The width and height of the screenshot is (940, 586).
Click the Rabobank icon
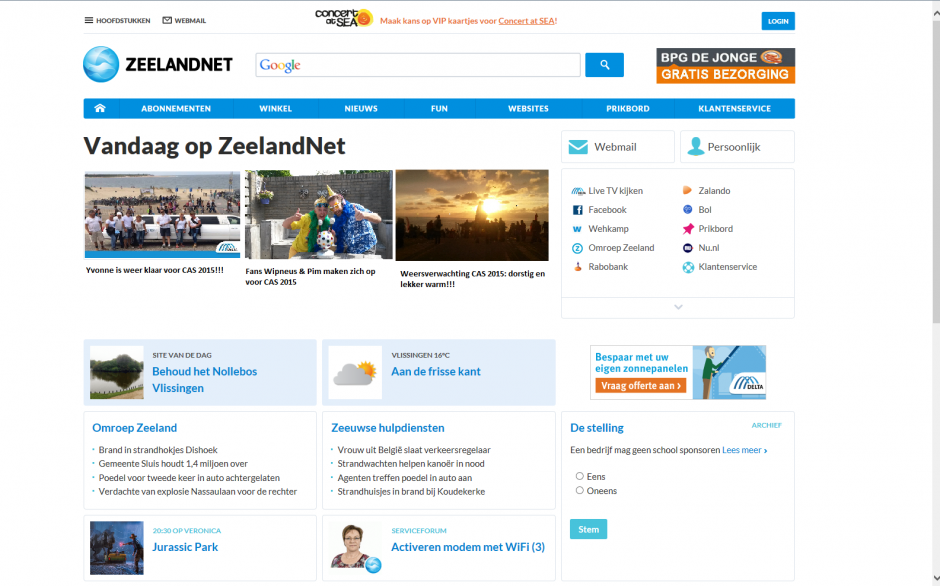coord(578,267)
